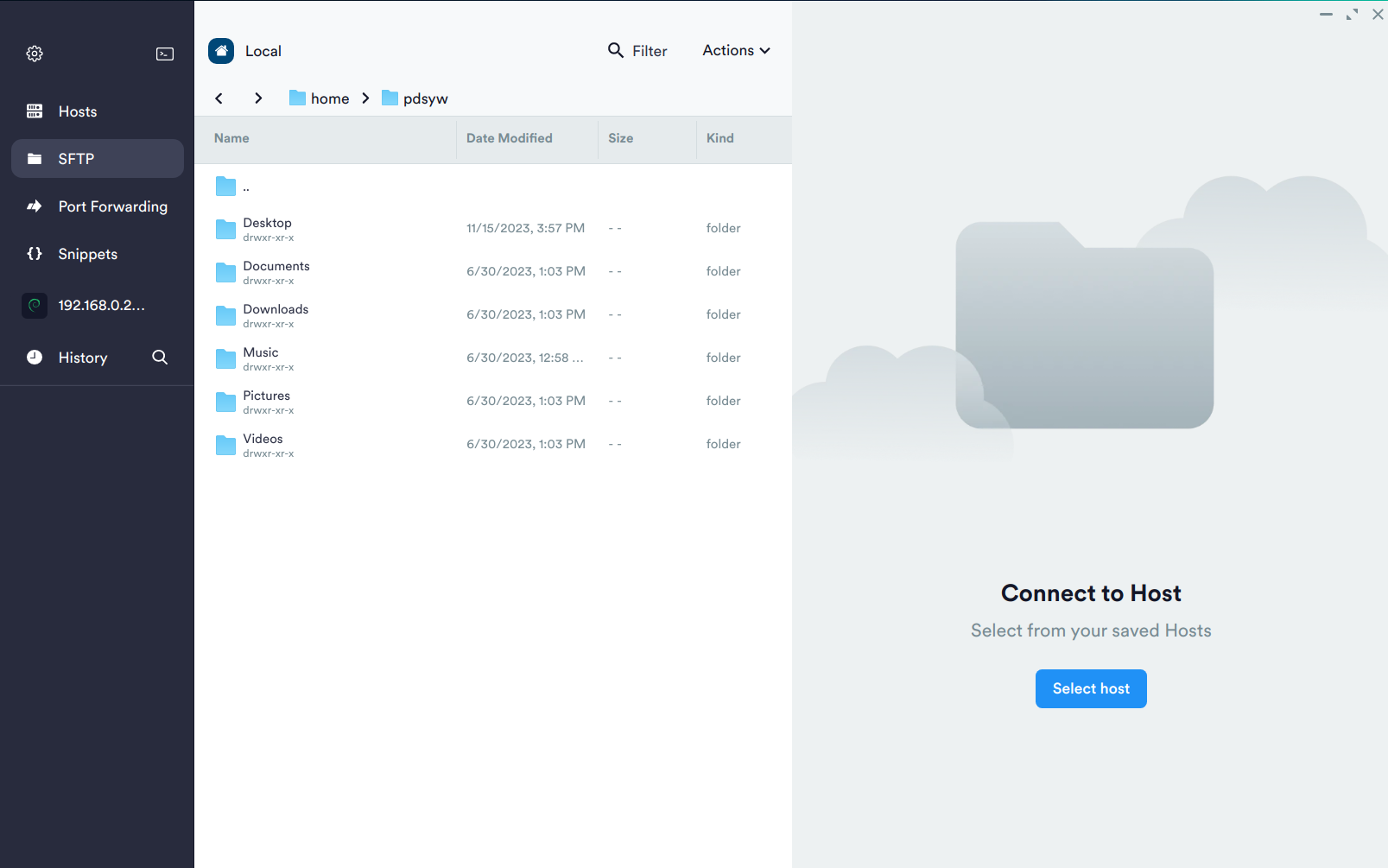This screenshot has height=868, width=1388.
Task: Minimize the application window
Action: [x=1326, y=15]
